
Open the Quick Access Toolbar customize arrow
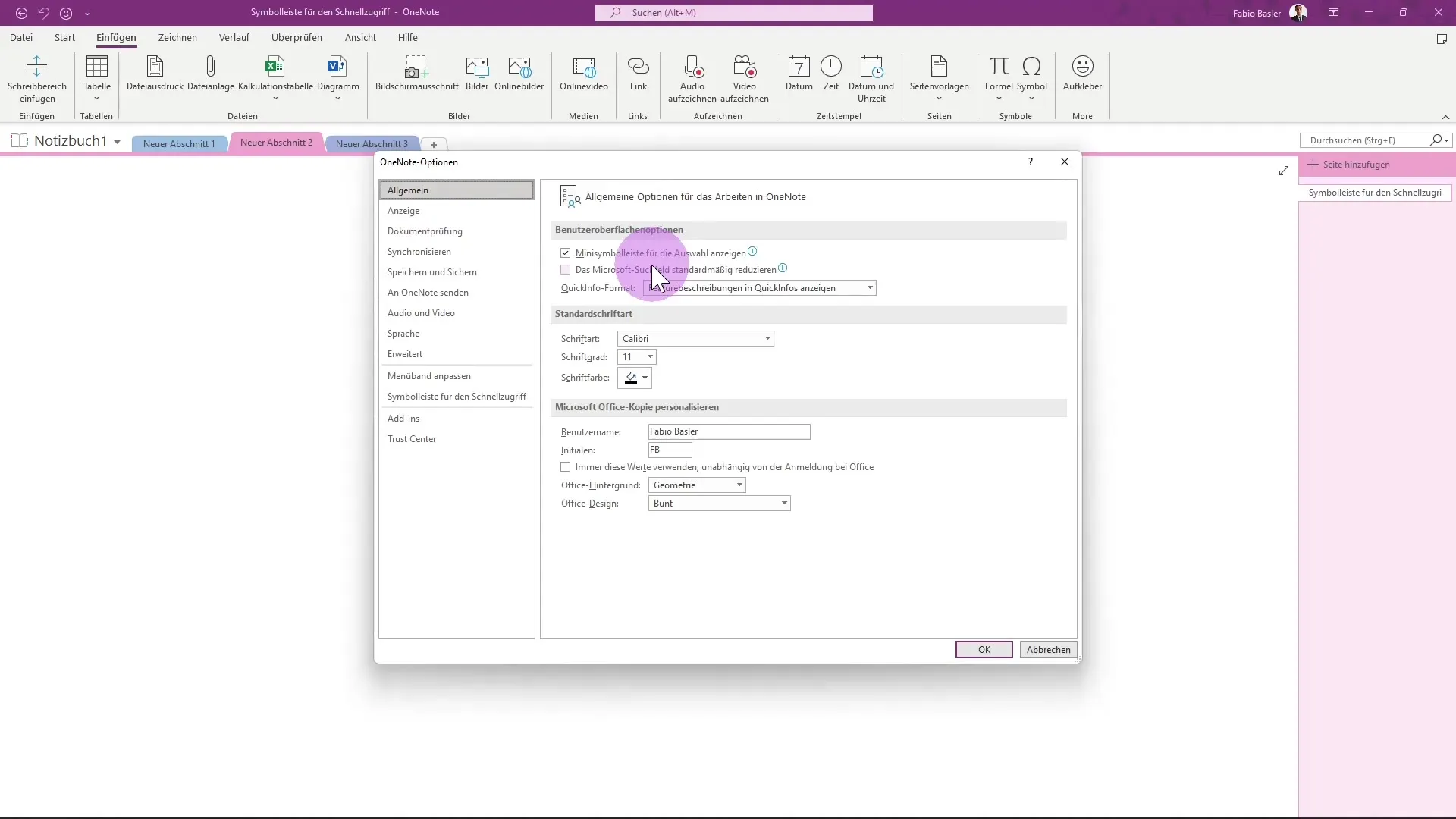[x=87, y=13]
